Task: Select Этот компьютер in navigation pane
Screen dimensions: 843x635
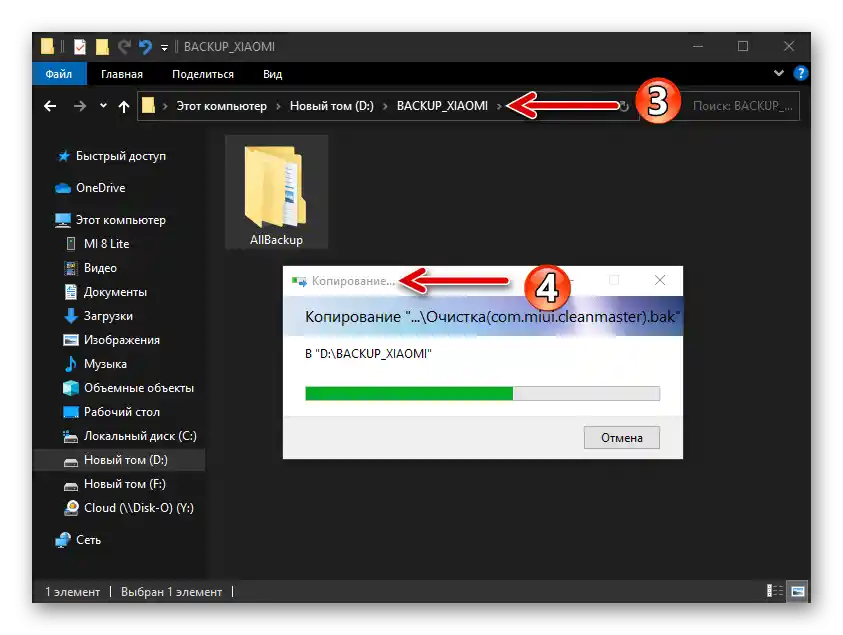Action: pos(120,220)
